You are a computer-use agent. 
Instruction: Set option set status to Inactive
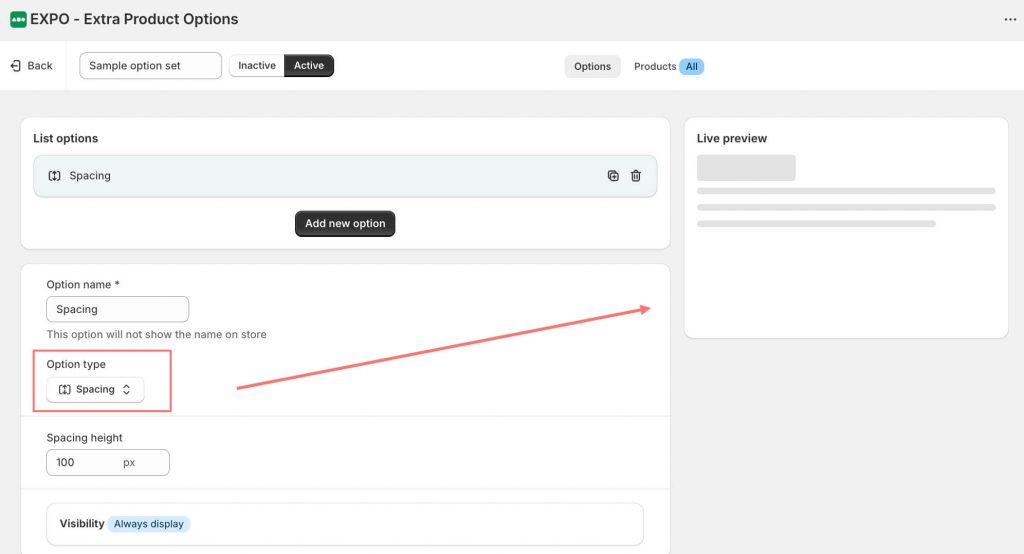[x=257, y=65]
